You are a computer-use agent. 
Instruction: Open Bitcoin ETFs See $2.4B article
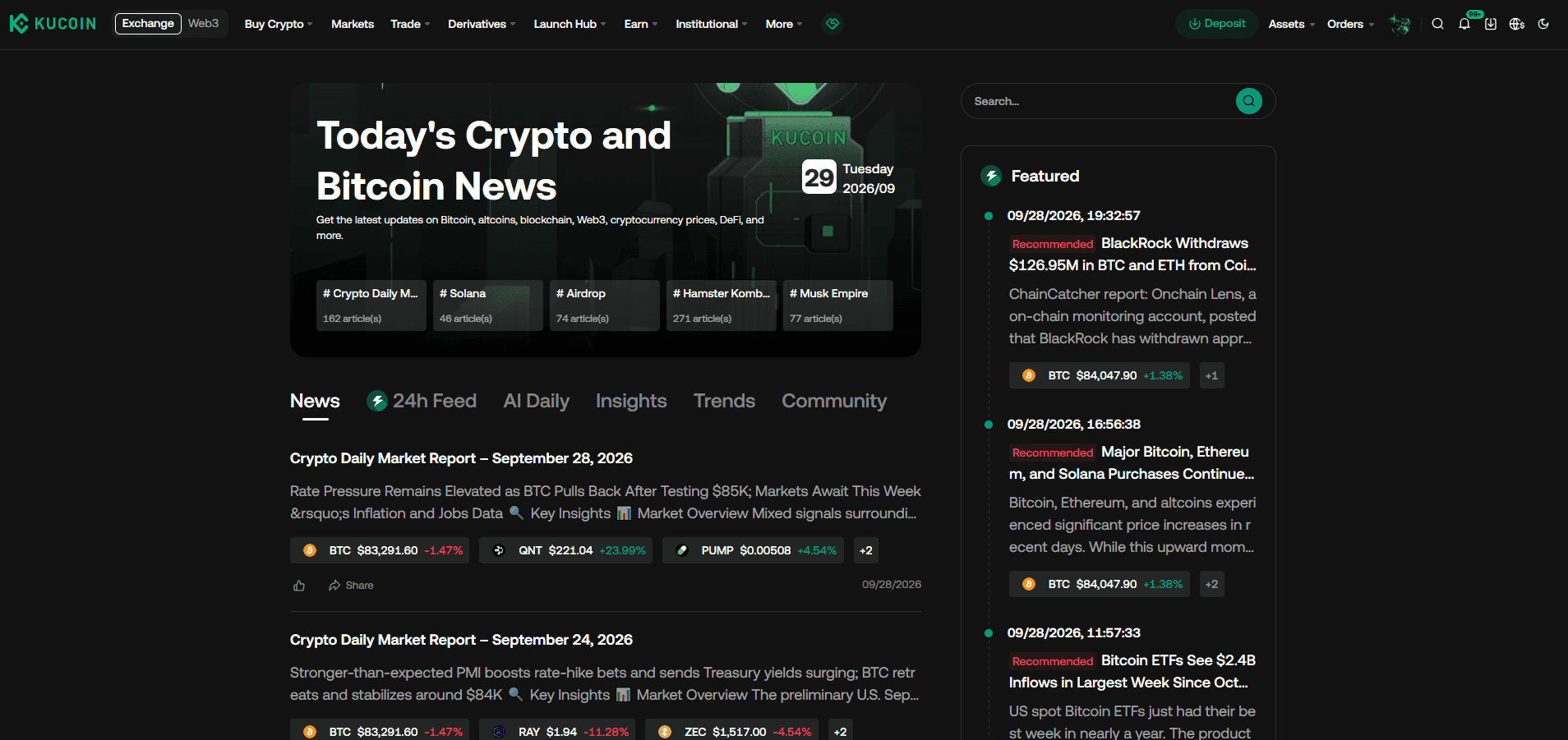1132,671
